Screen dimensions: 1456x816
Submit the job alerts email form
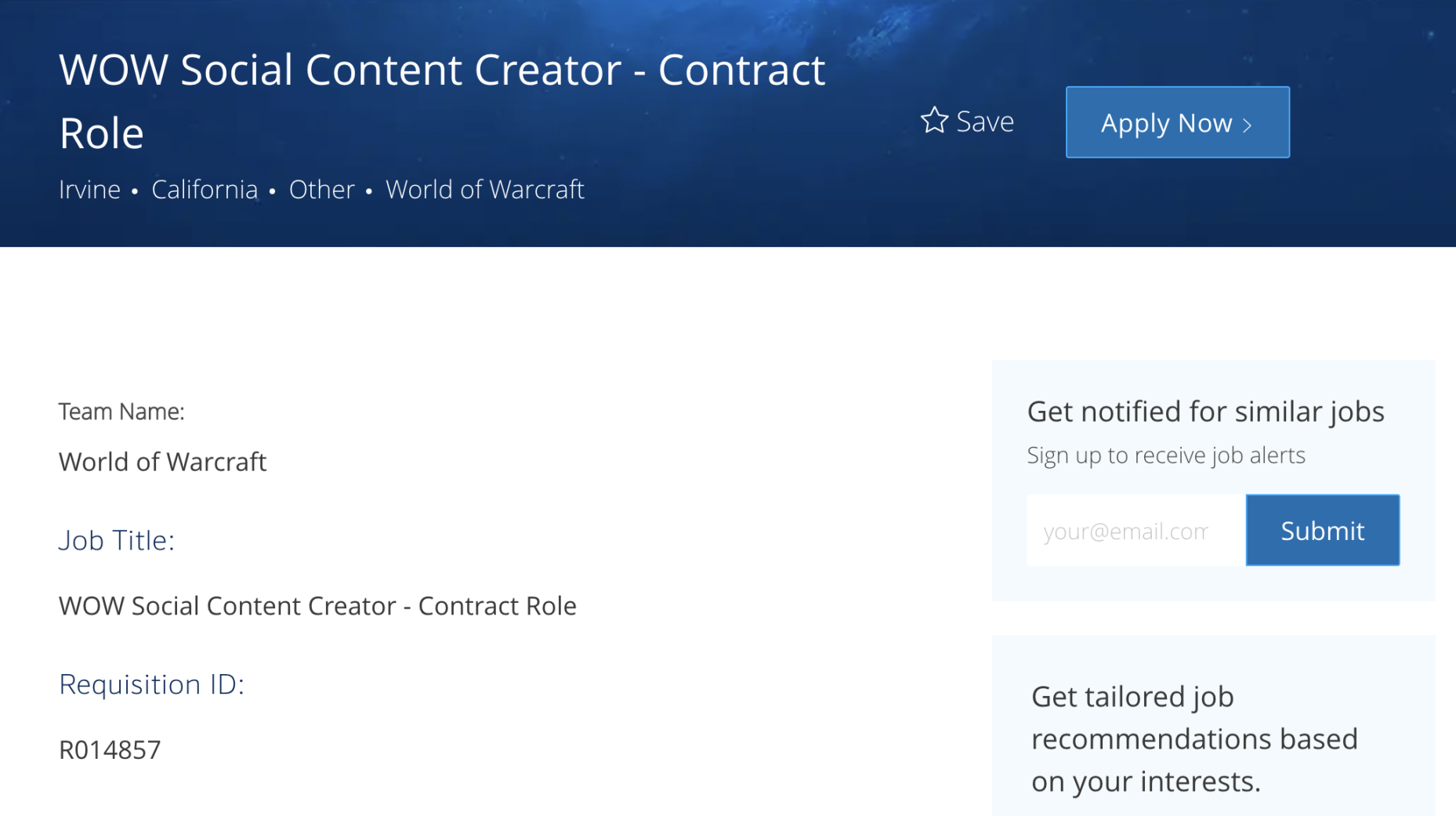(1322, 531)
